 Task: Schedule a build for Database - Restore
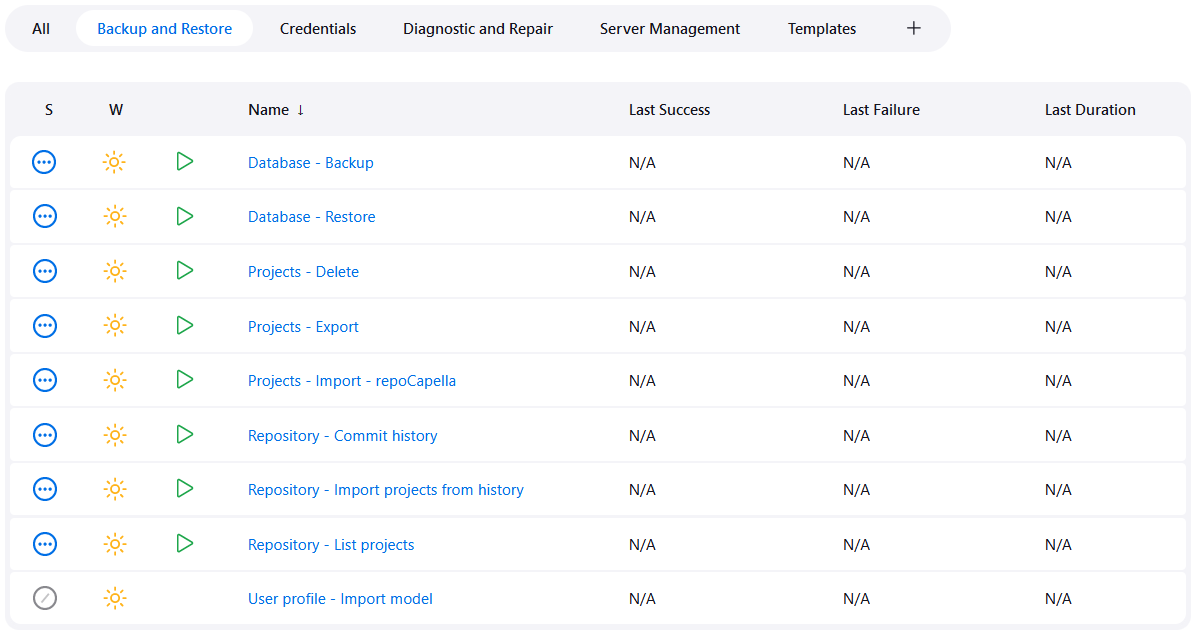click(184, 216)
